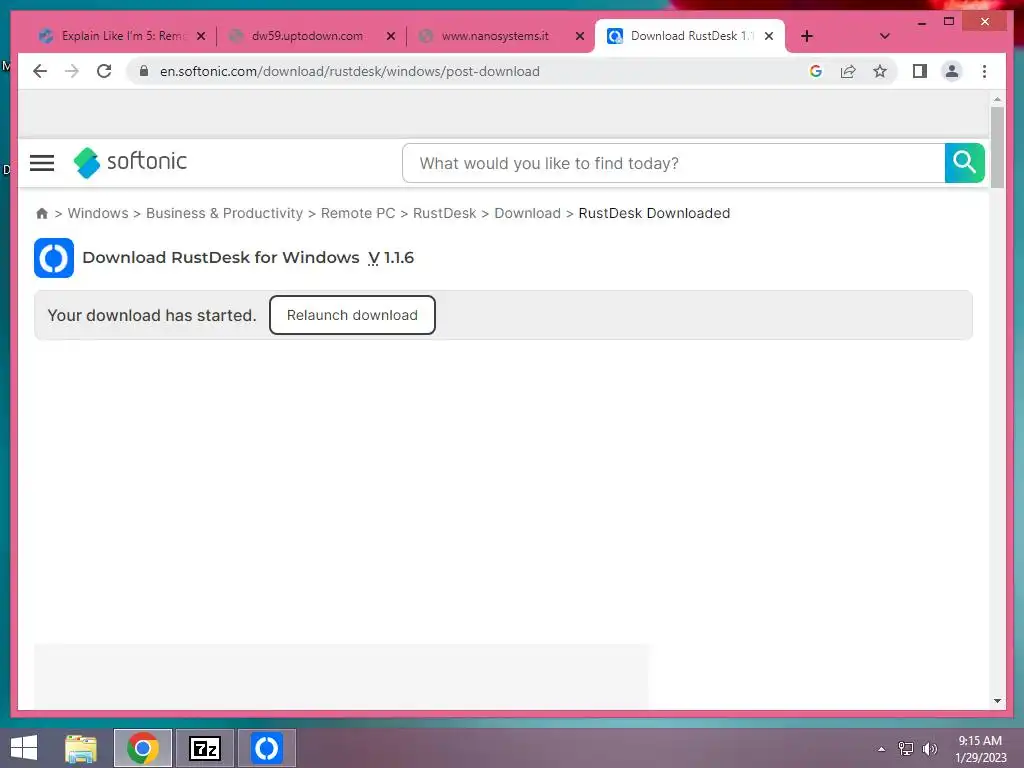This screenshot has width=1024, height=768.
Task: Open the Download breadcrumb link
Action: (x=528, y=214)
